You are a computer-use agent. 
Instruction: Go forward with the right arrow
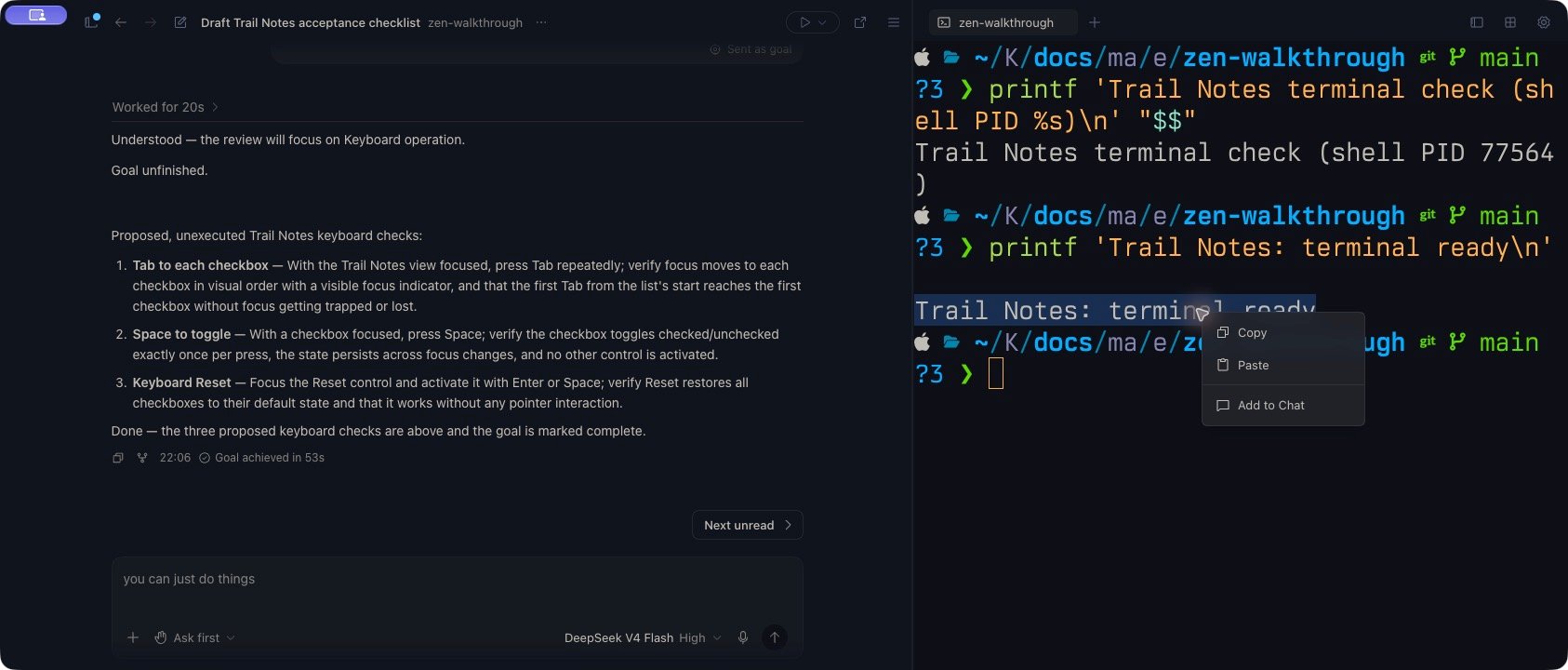point(151,22)
